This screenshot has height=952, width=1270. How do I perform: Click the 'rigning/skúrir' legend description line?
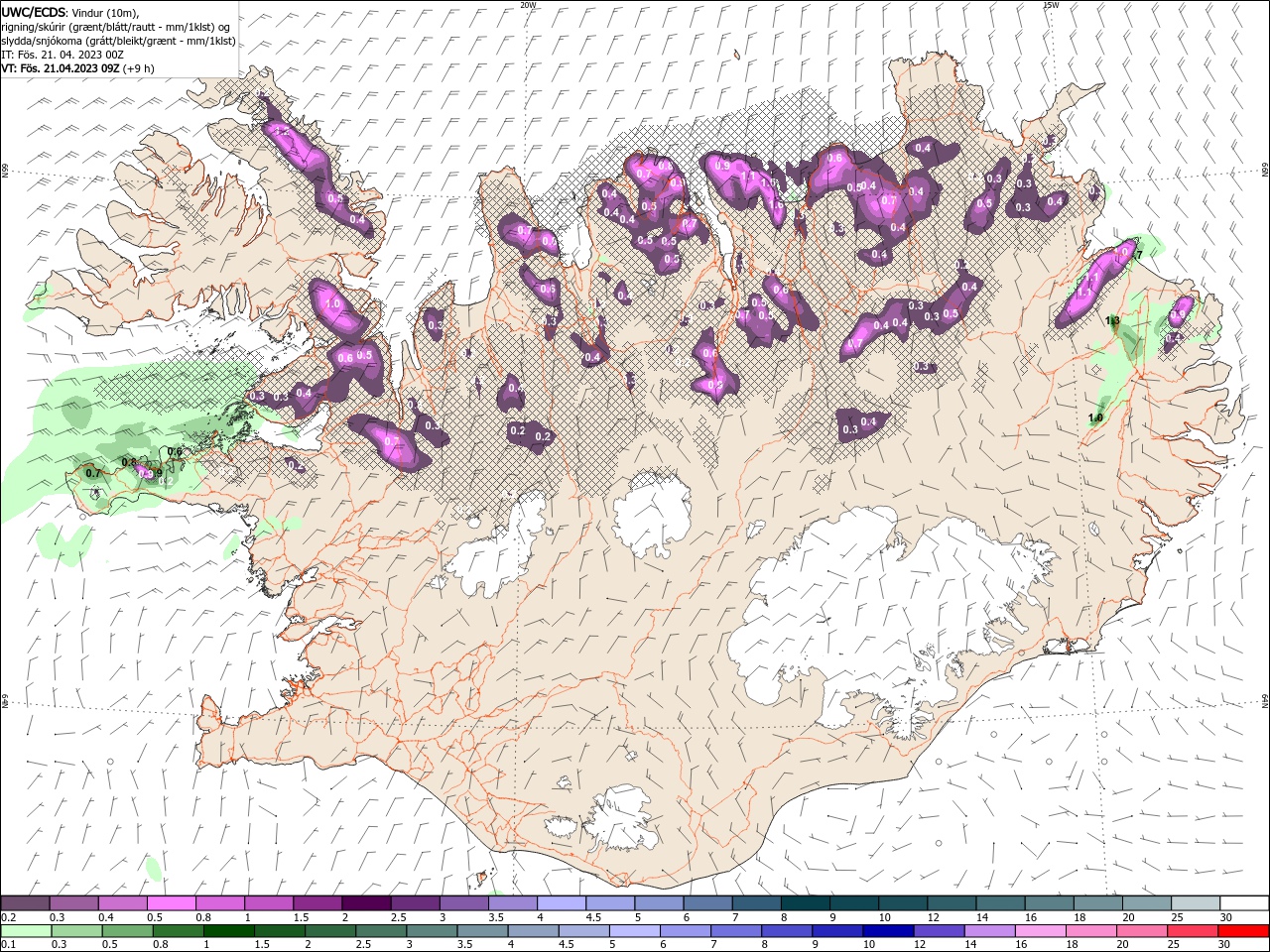point(115,27)
